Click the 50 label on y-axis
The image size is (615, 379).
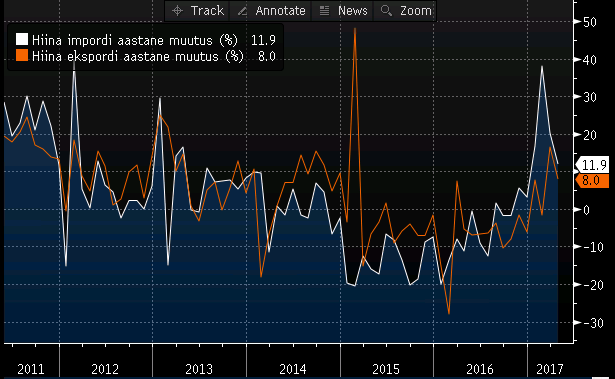pos(590,22)
